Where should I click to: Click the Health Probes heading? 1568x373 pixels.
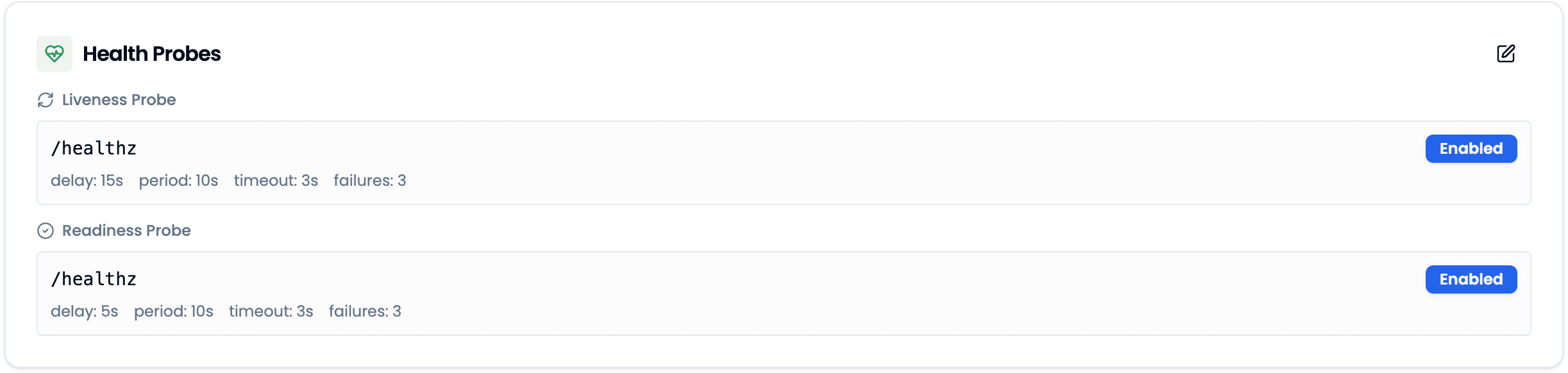152,54
